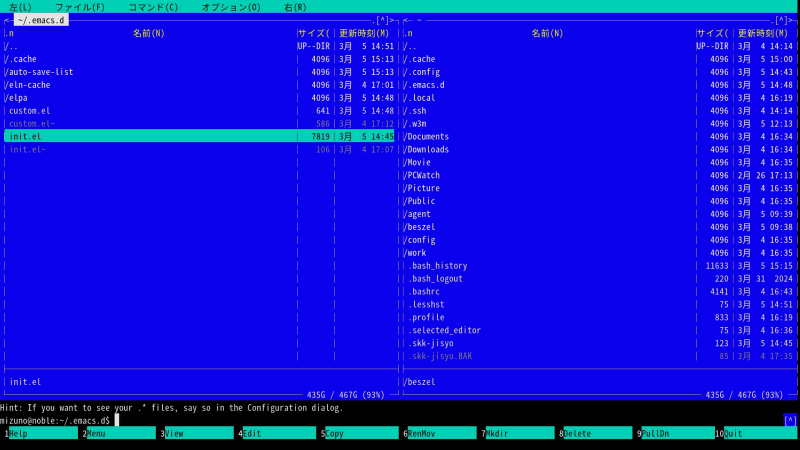This screenshot has height=450, width=800.
Task: Select .bash_history file
Action: [x=598, y=266]
